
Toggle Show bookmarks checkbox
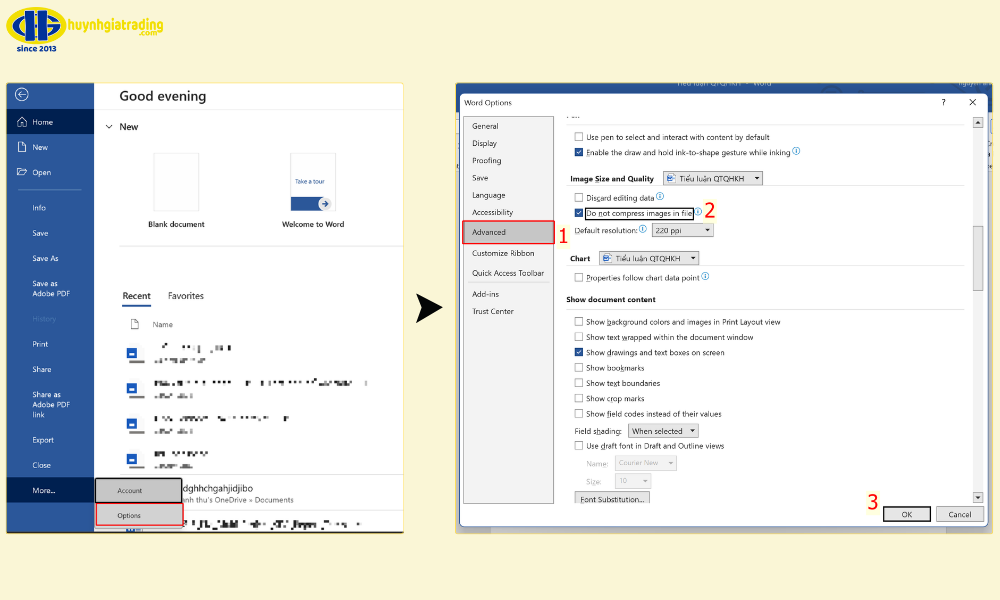578,367
